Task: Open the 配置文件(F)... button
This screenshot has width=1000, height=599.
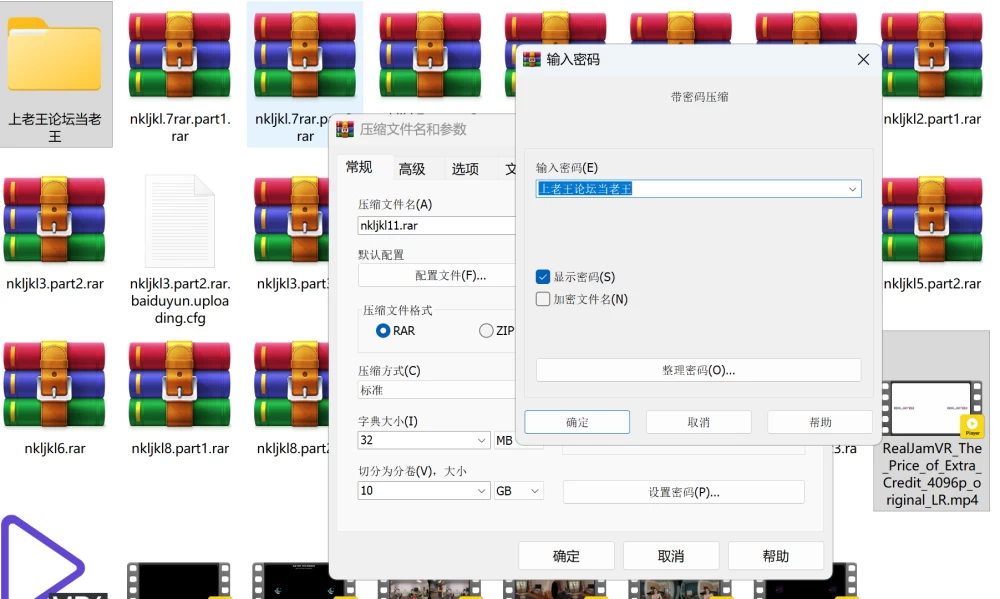Action: coord(437,276)
